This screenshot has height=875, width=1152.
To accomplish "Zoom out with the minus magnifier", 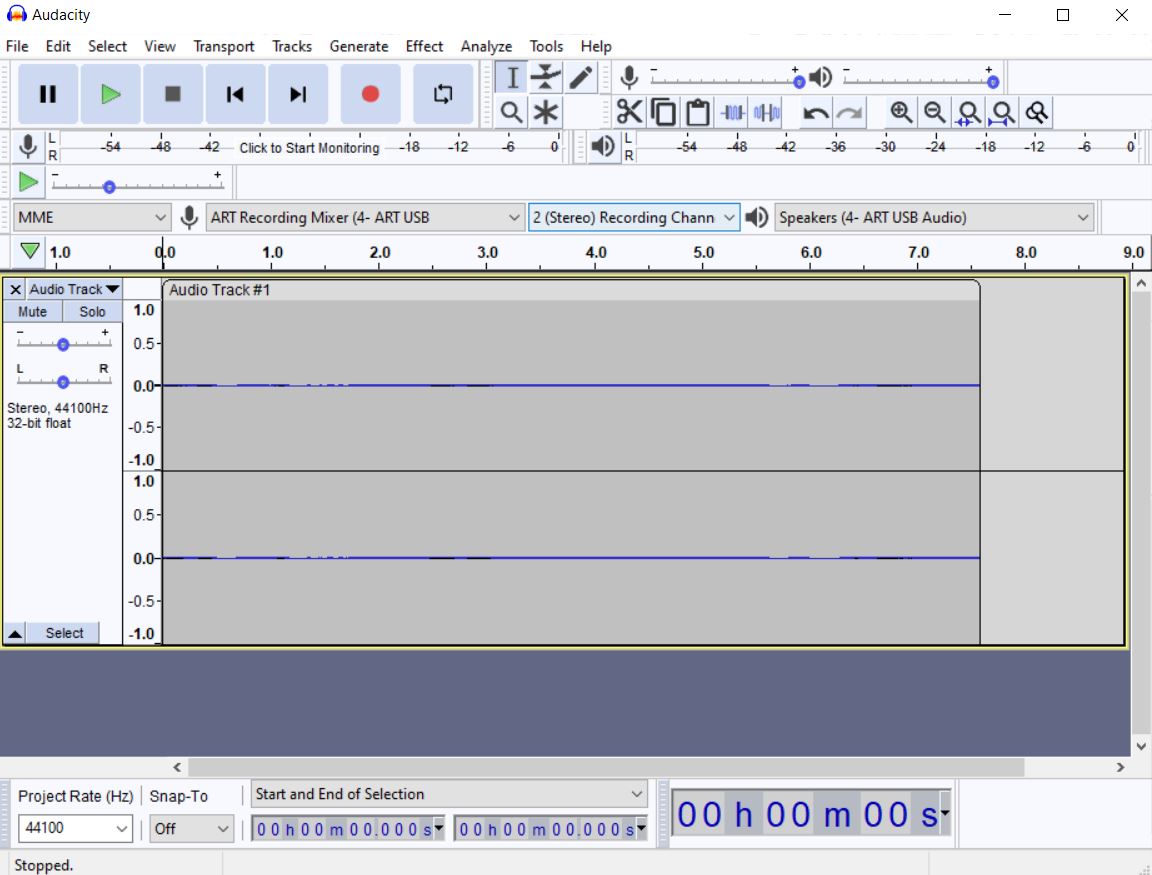I will pos(935,112).
